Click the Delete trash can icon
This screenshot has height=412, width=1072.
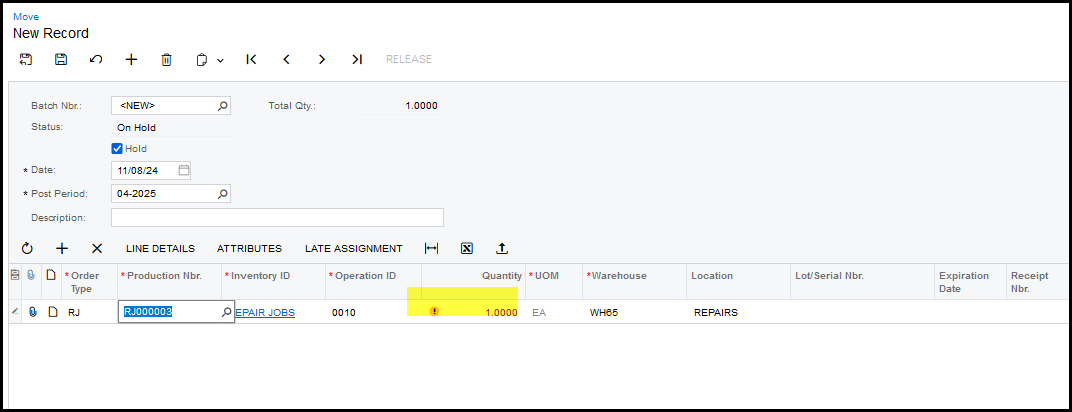[166, 59]
